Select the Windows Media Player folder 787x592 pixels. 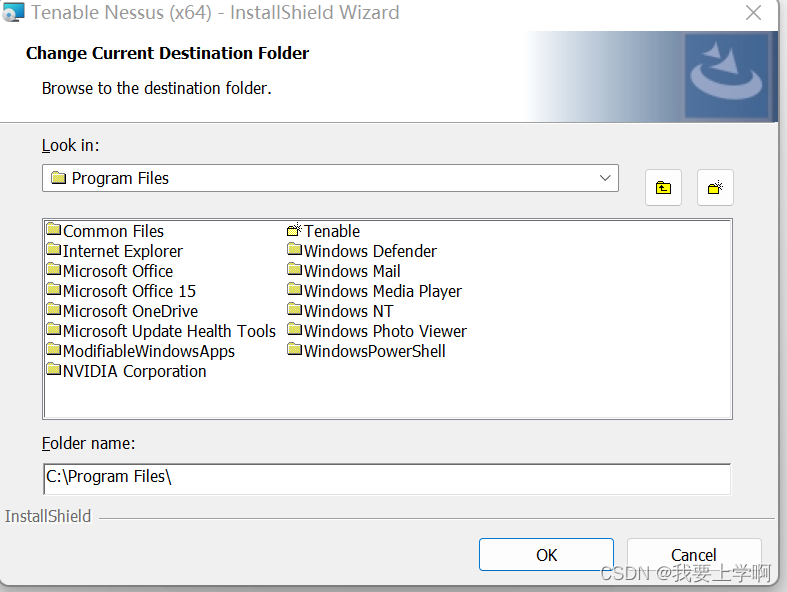coord(374,291)
